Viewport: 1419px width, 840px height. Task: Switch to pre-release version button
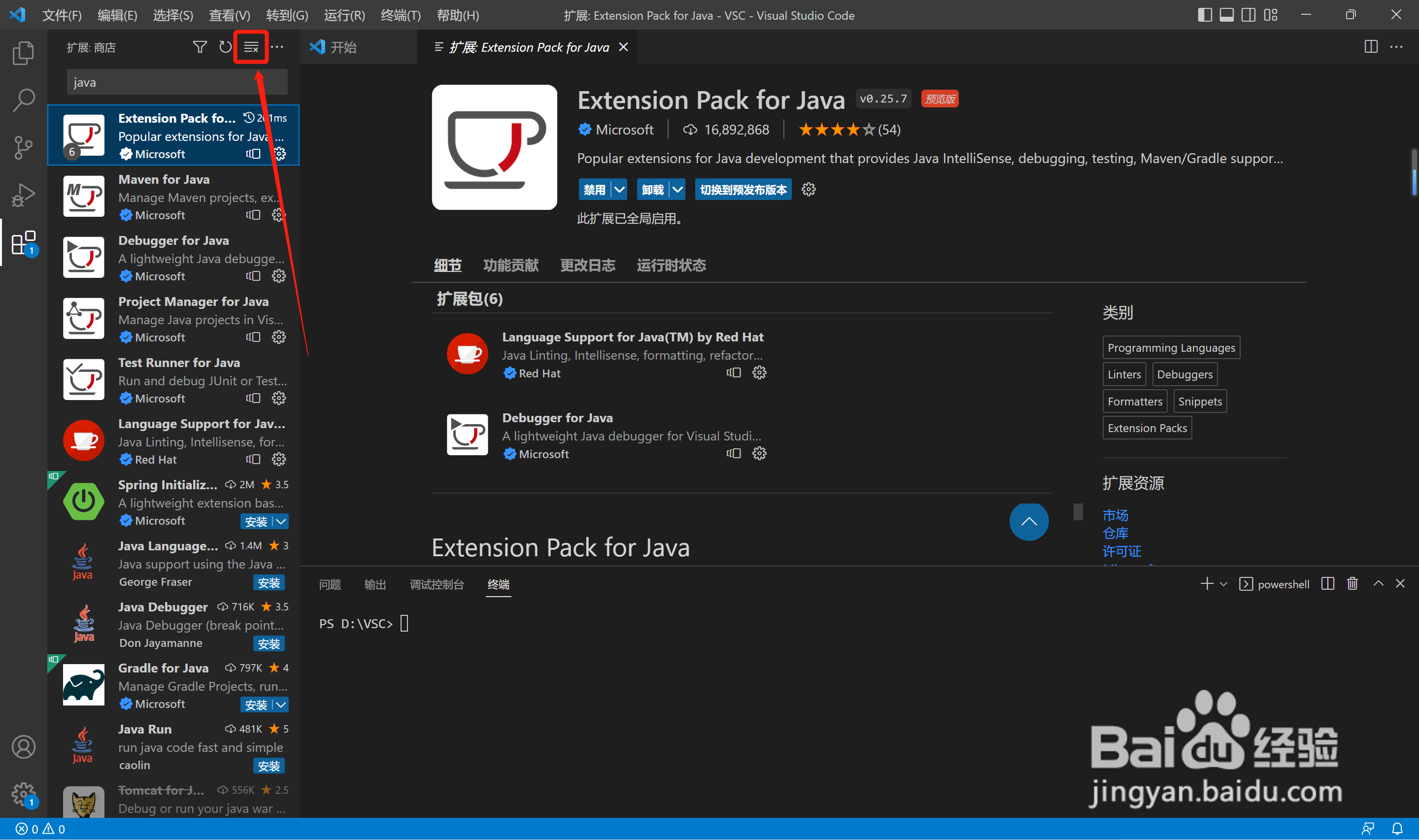click(743, 190)
